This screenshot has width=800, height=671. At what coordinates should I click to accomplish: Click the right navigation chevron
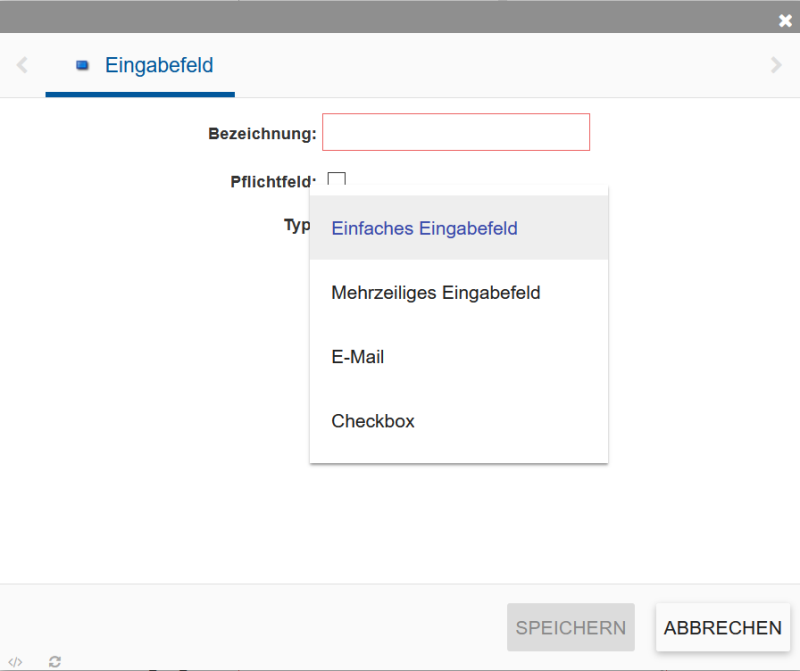[777, 64]
